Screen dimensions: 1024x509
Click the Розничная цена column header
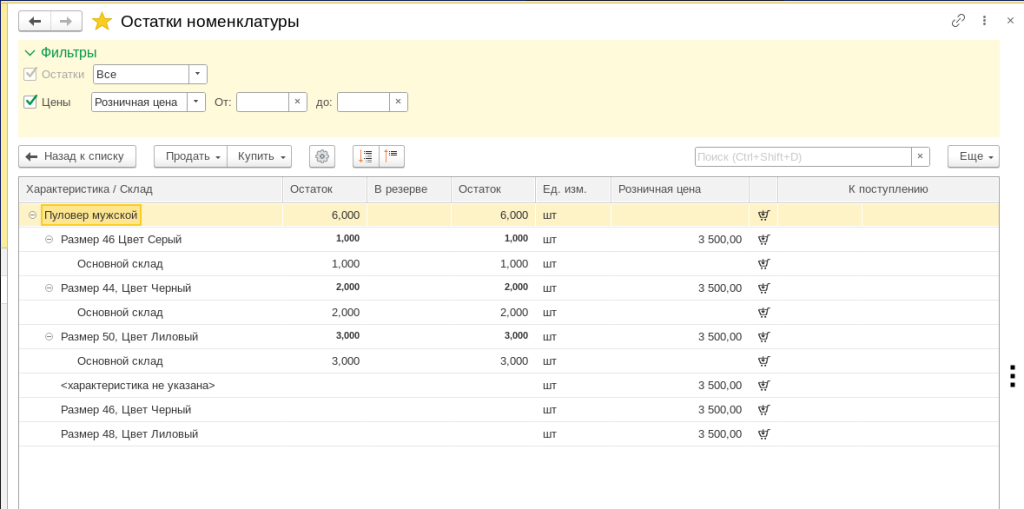tap(680, 189)
